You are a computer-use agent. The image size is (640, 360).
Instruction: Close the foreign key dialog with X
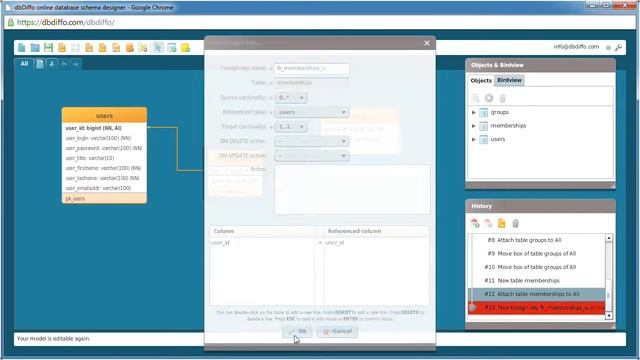coord(427,43)
